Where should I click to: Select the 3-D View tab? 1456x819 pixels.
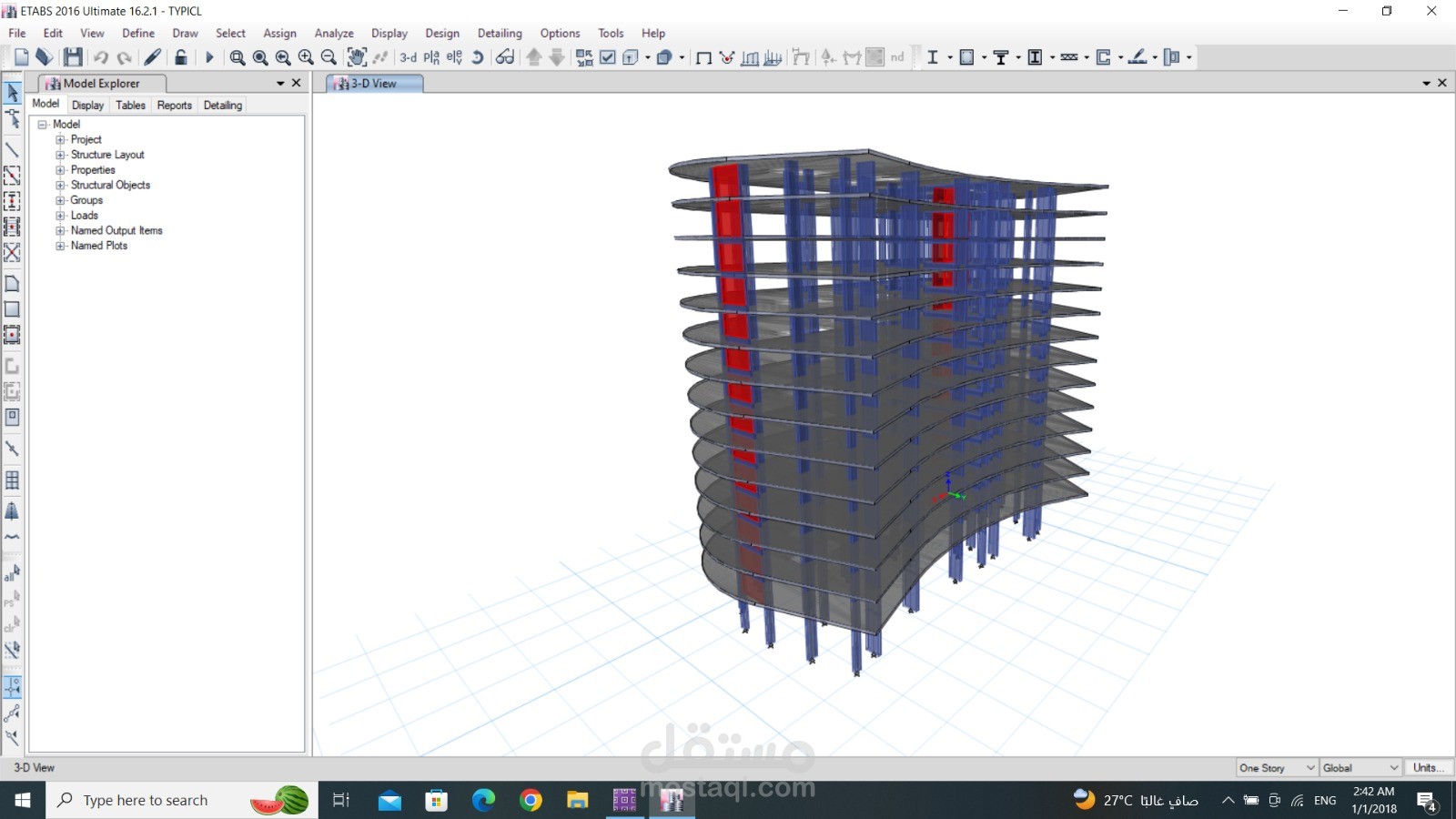coord(374,83)
